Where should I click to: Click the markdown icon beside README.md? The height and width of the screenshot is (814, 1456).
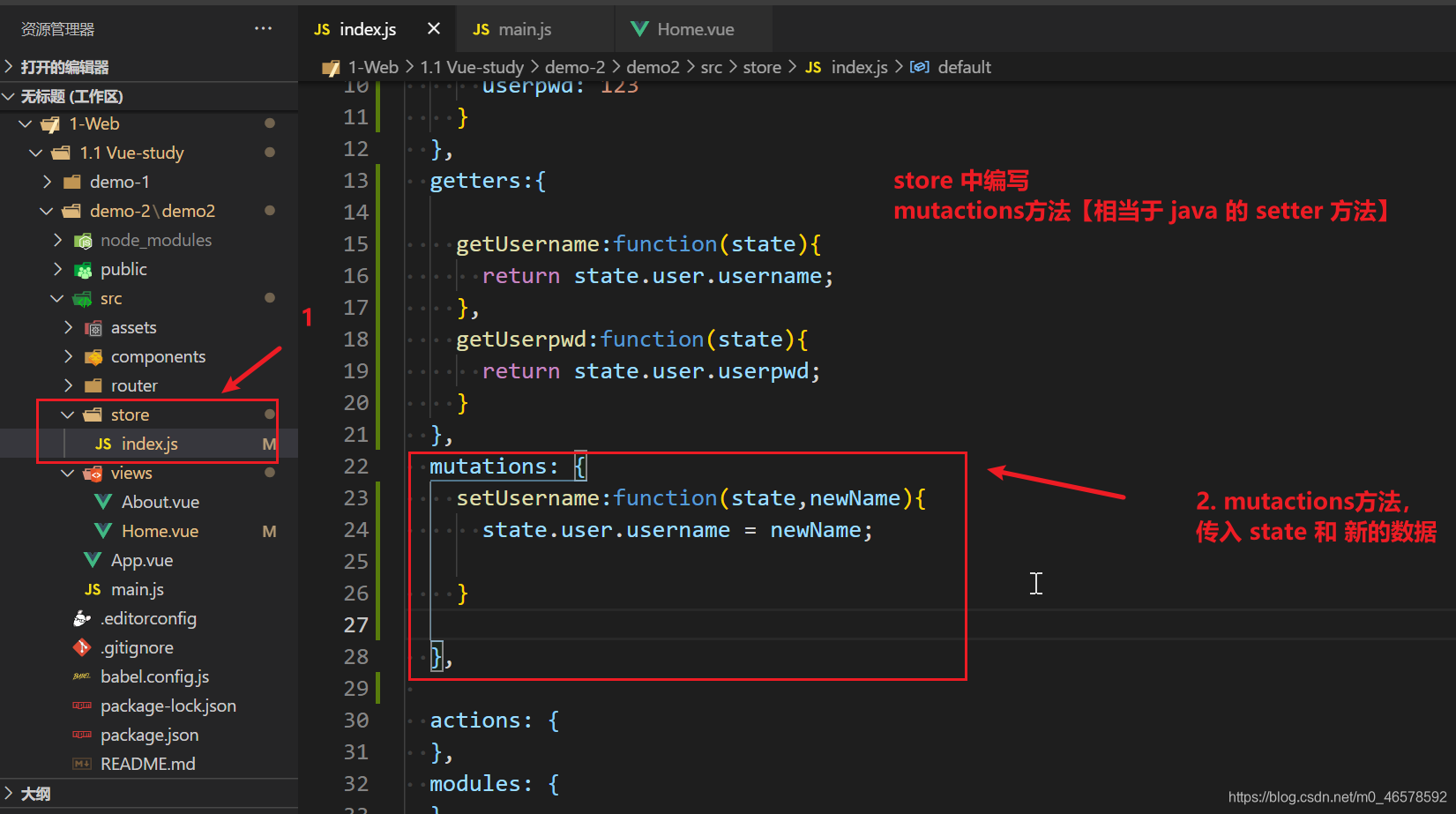click(82, 765)
